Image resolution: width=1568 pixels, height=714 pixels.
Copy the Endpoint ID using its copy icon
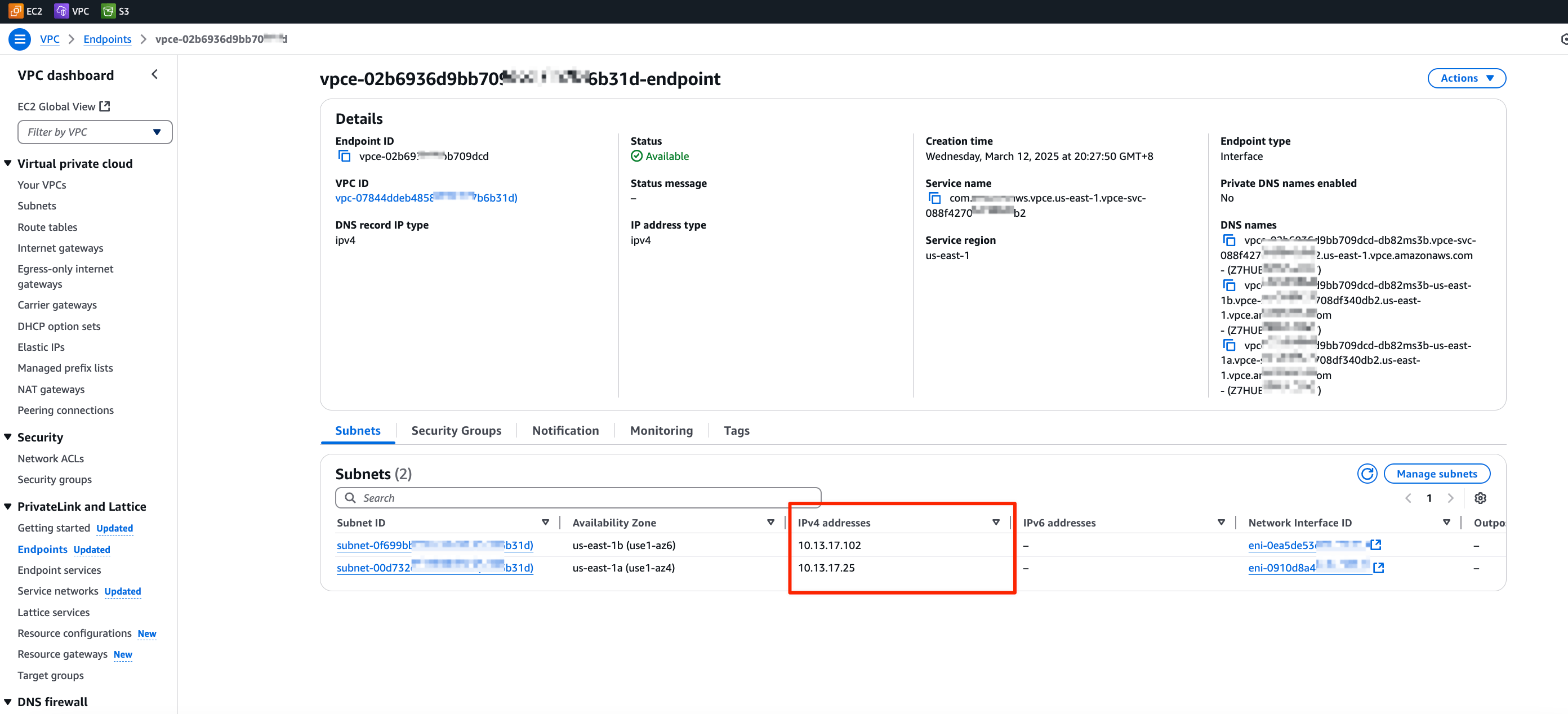345,156
